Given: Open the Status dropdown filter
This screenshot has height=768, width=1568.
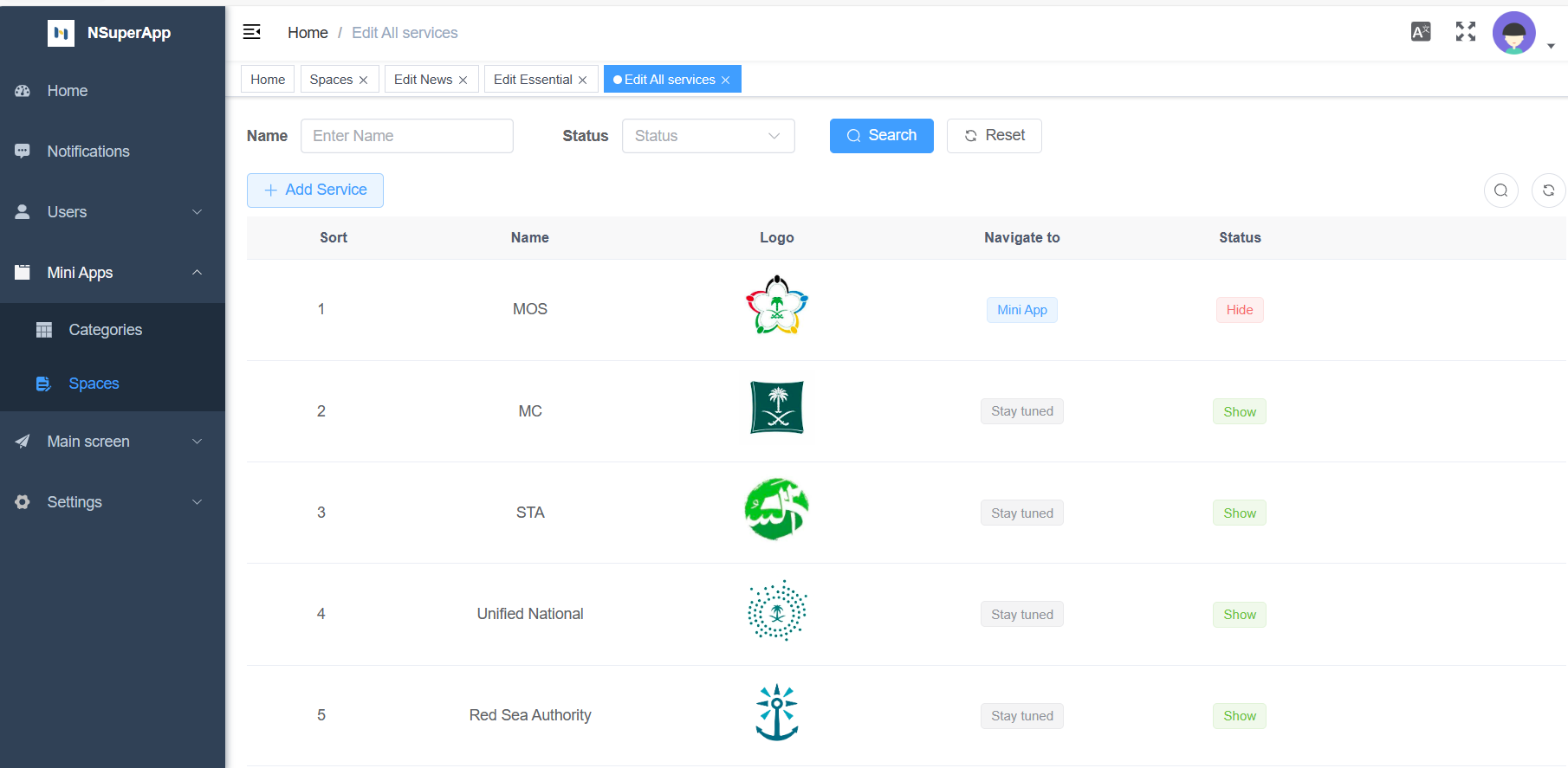Looking at the screenshot, I should (708, 136).
